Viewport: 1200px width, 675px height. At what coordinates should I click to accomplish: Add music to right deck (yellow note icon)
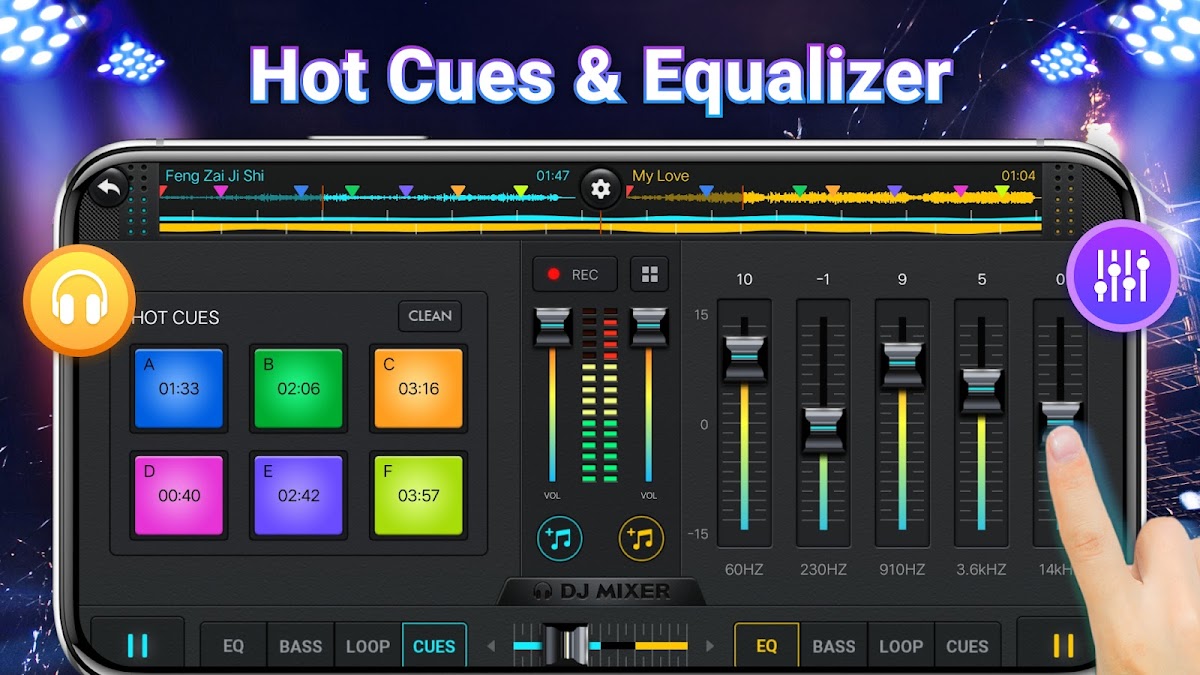(641, 539)
